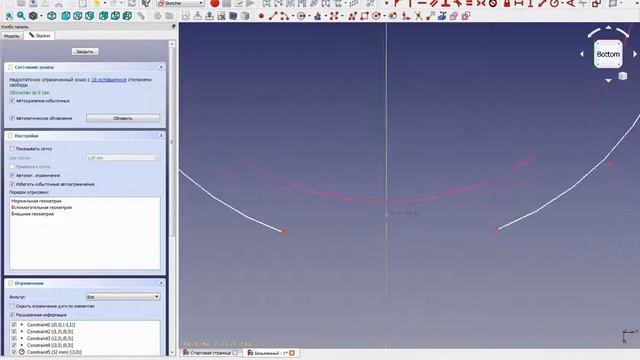Click the red Record macro button
640x360 pixels.
point(214,3)
